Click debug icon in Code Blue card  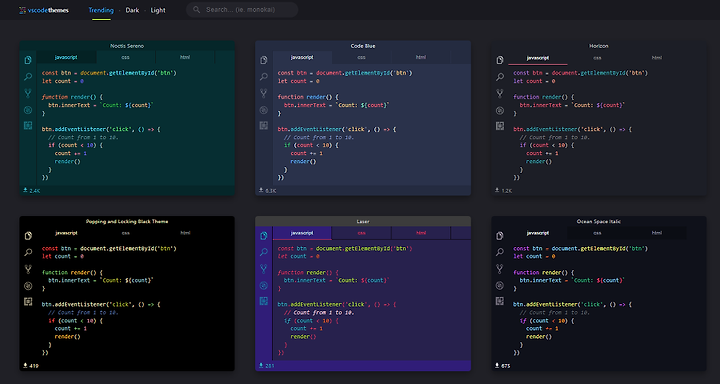pyautogui.click(x=264, y=110)
